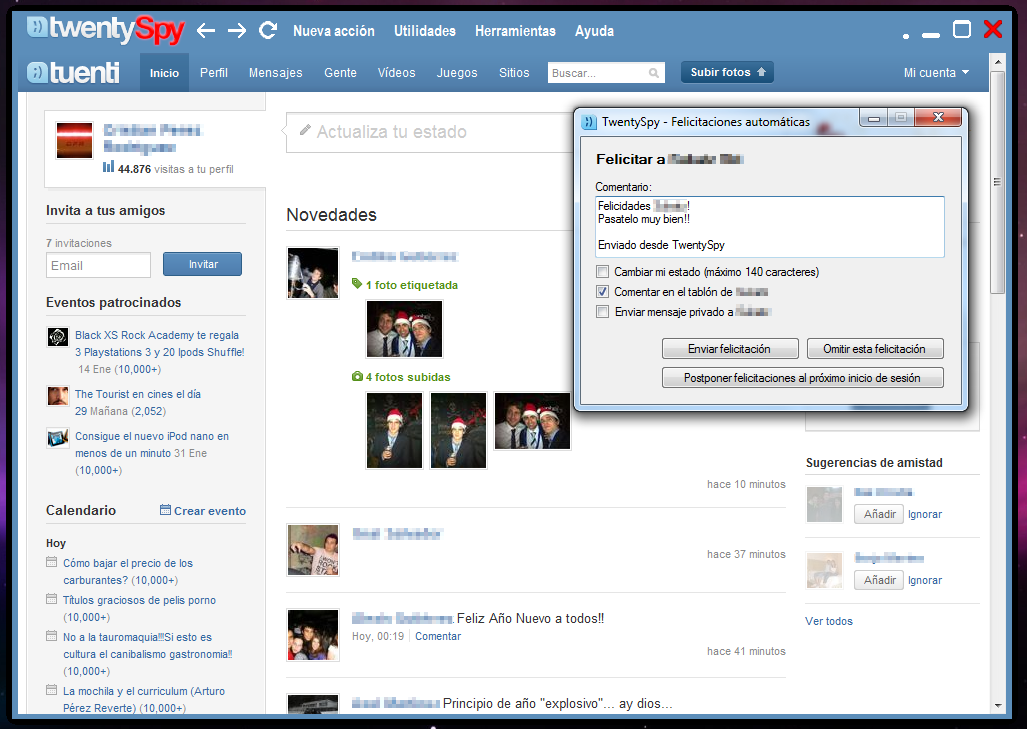Open the Mensajes tab
The image size is (1027, 729).
coord(276,73)
